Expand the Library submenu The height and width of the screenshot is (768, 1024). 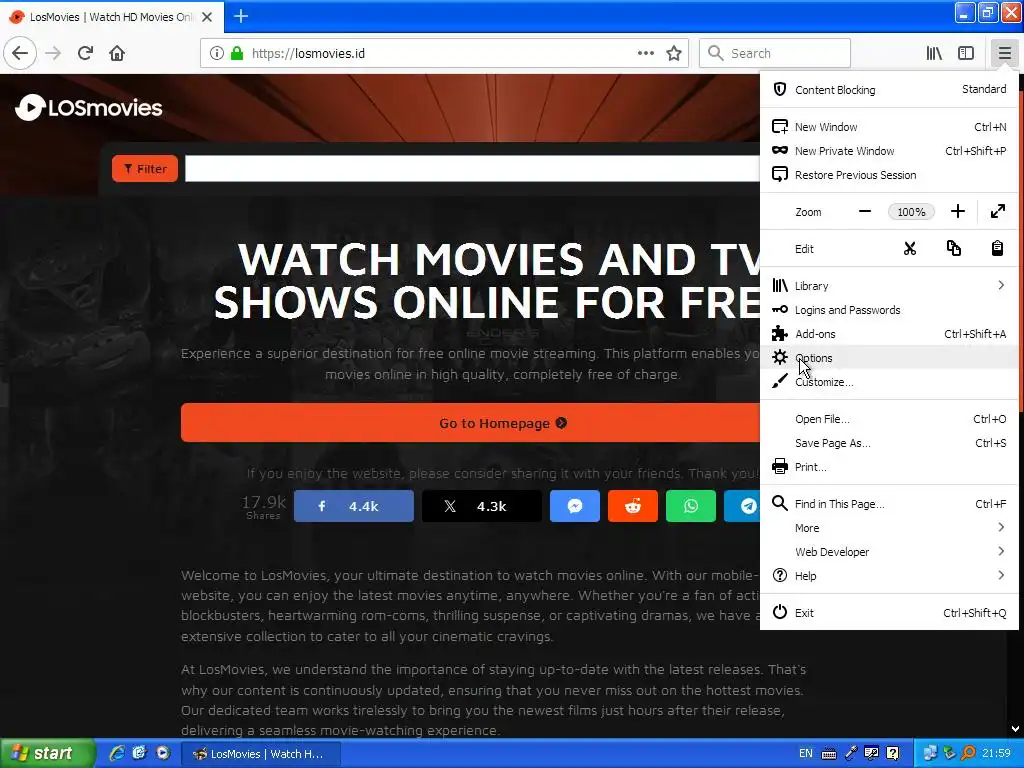point(889,285)
